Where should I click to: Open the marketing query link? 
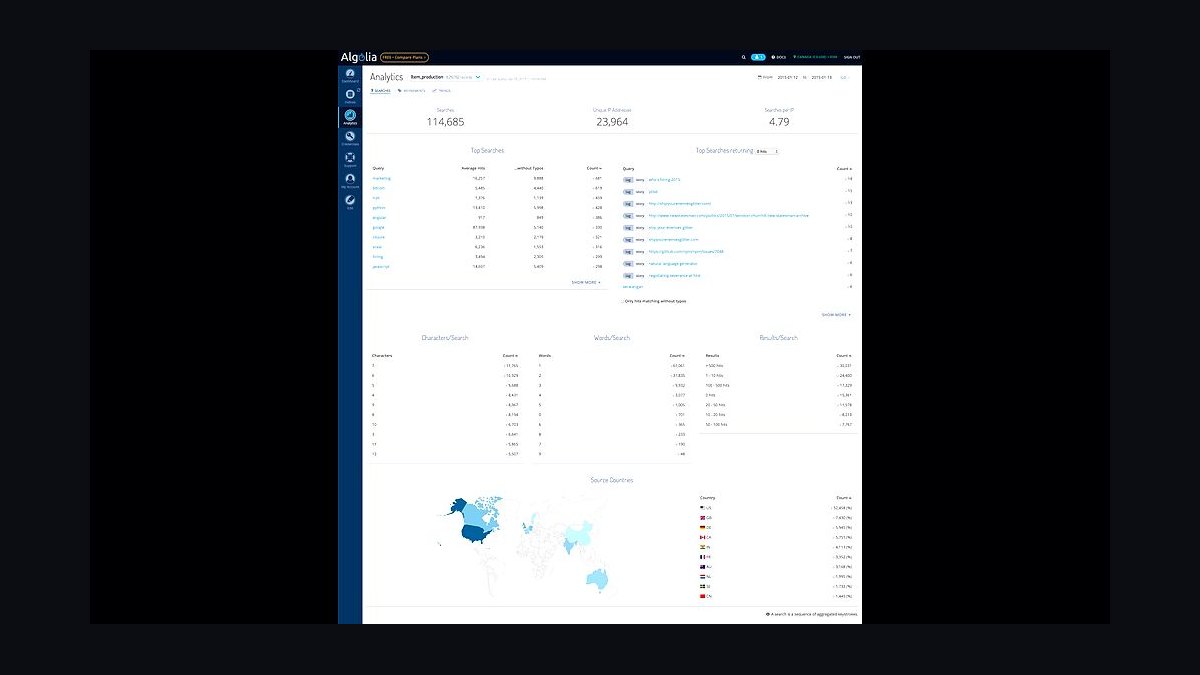coord(382,178)
